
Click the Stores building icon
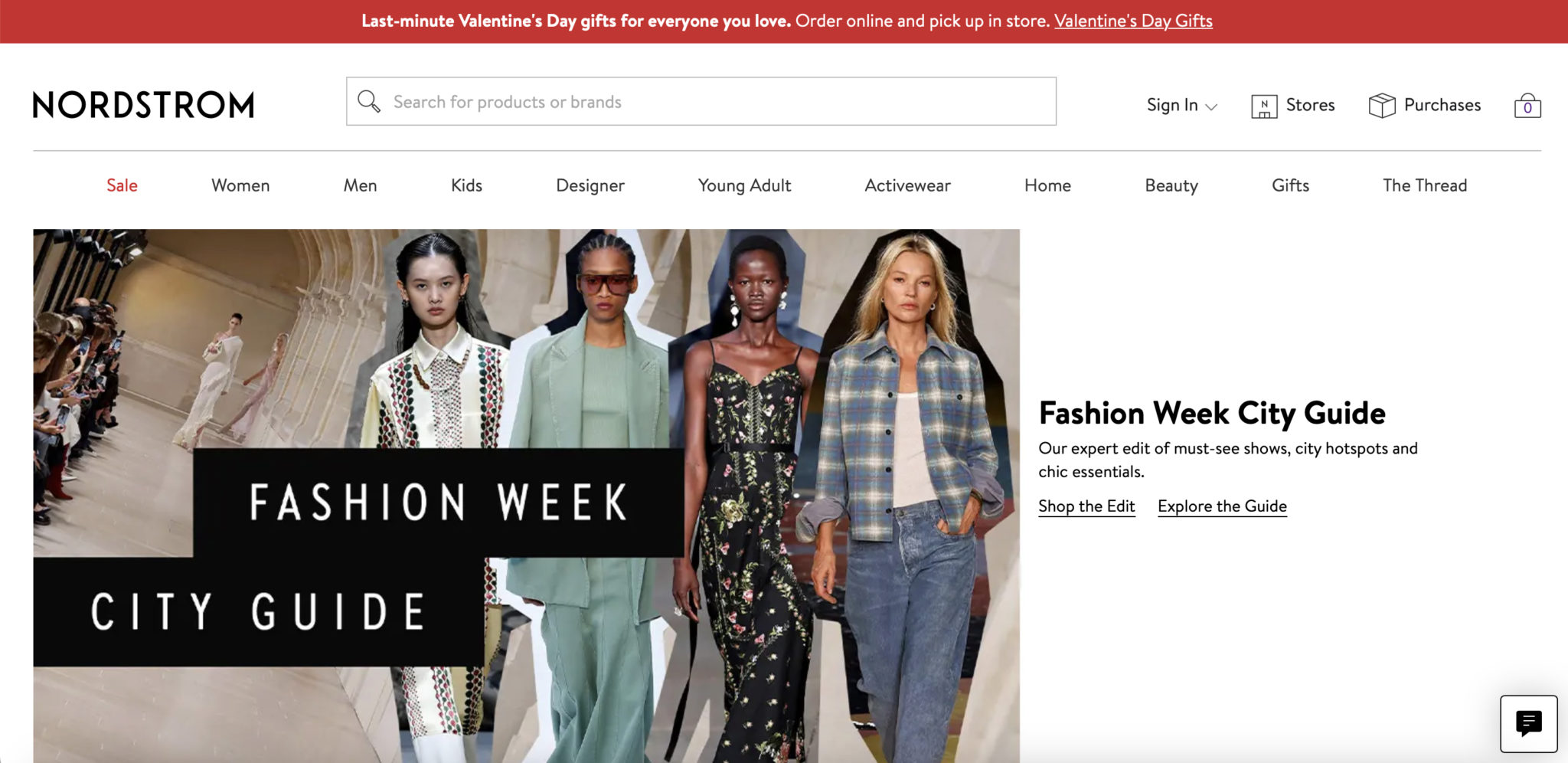pos(1264,106)
